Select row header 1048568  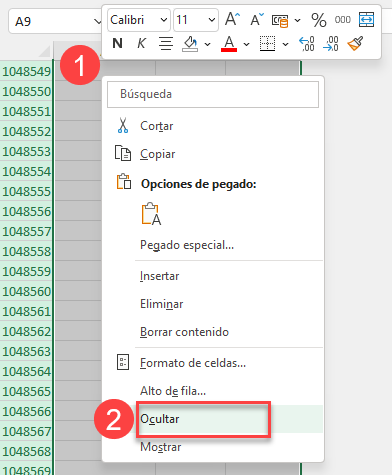coord(26,451)
